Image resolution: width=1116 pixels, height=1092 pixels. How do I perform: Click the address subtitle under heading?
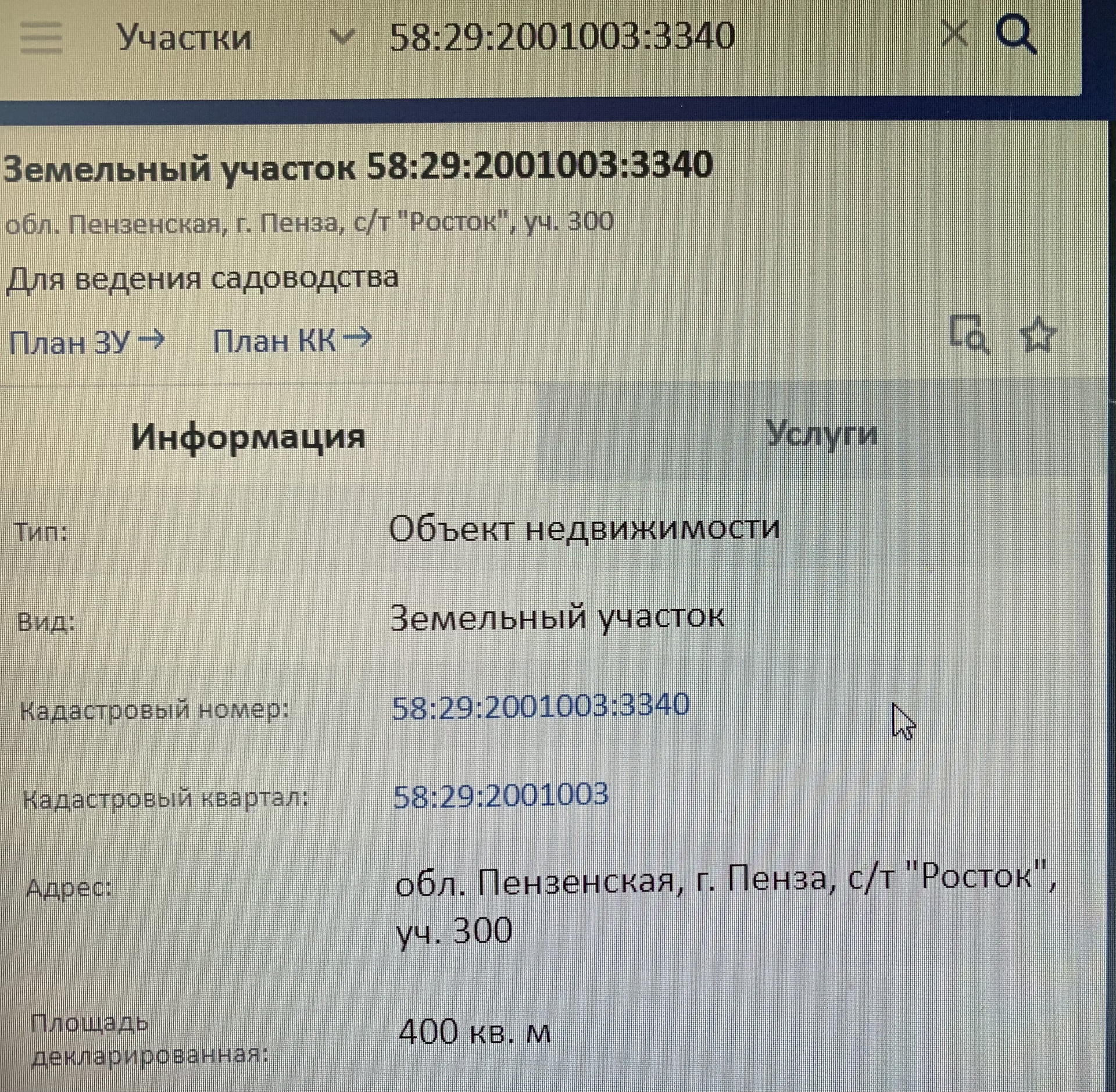point(309,223)
